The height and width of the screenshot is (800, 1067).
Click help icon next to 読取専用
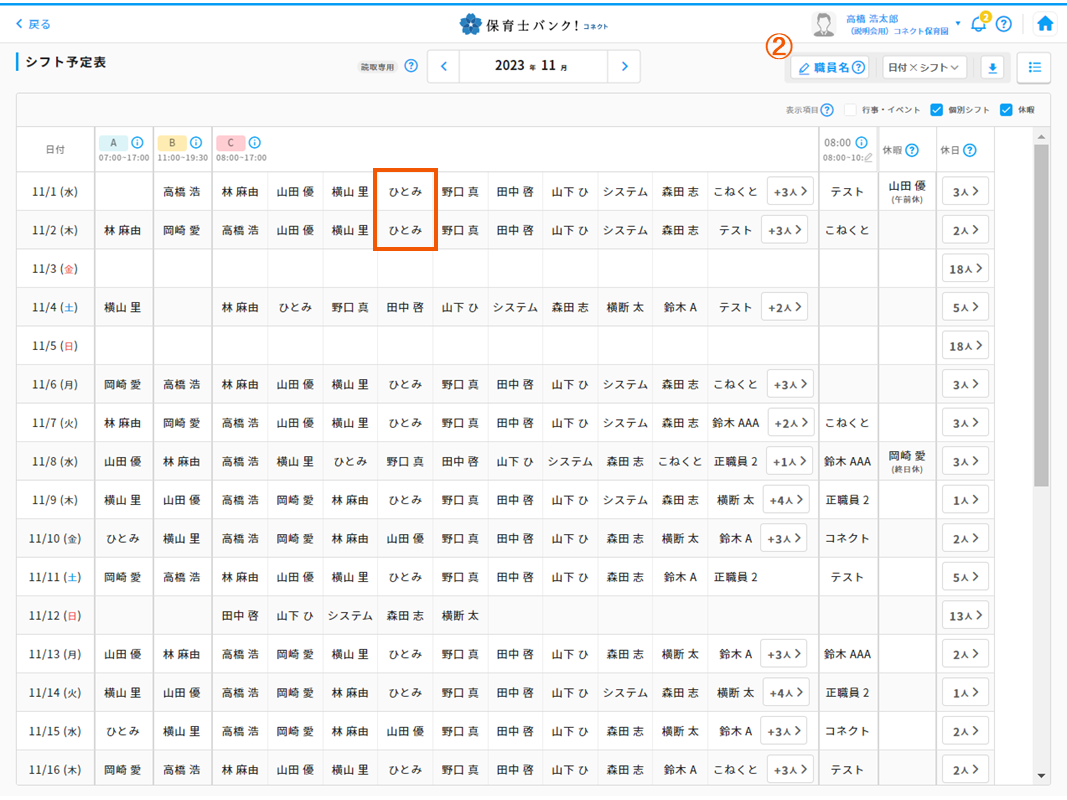[411, 67]
